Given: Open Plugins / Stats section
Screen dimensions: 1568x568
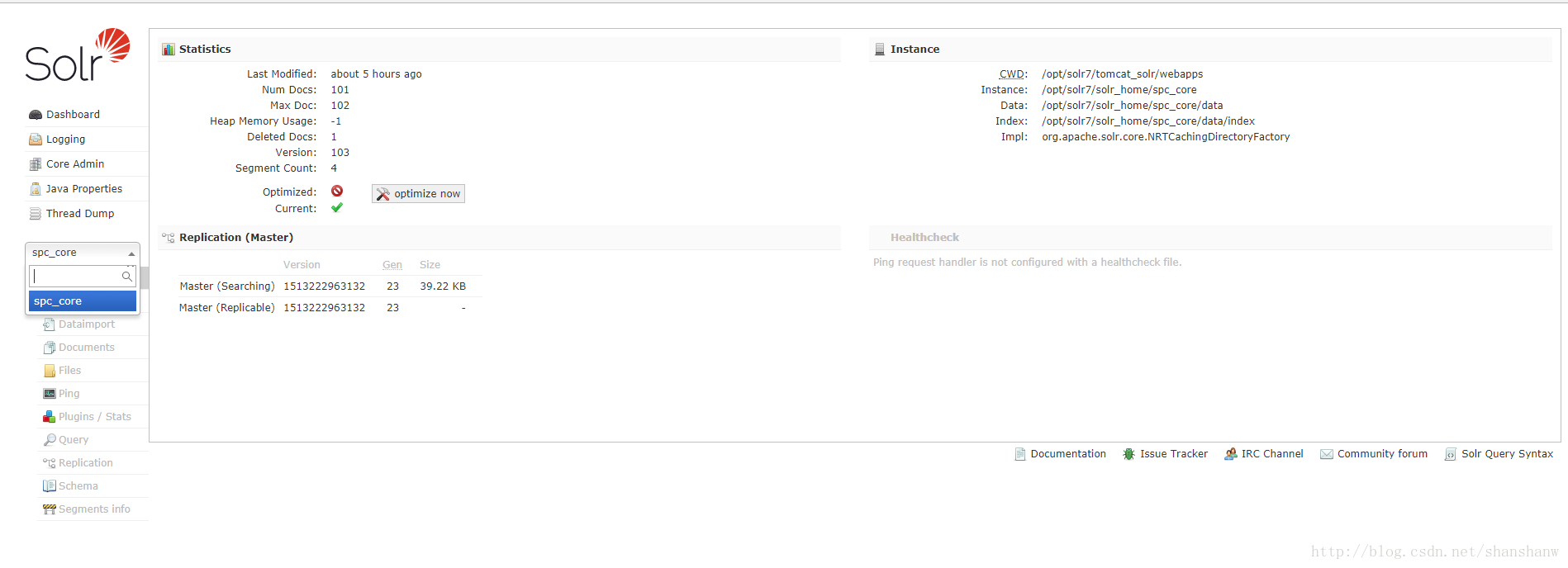Looking at the screenshot, I should click(95, 417).
